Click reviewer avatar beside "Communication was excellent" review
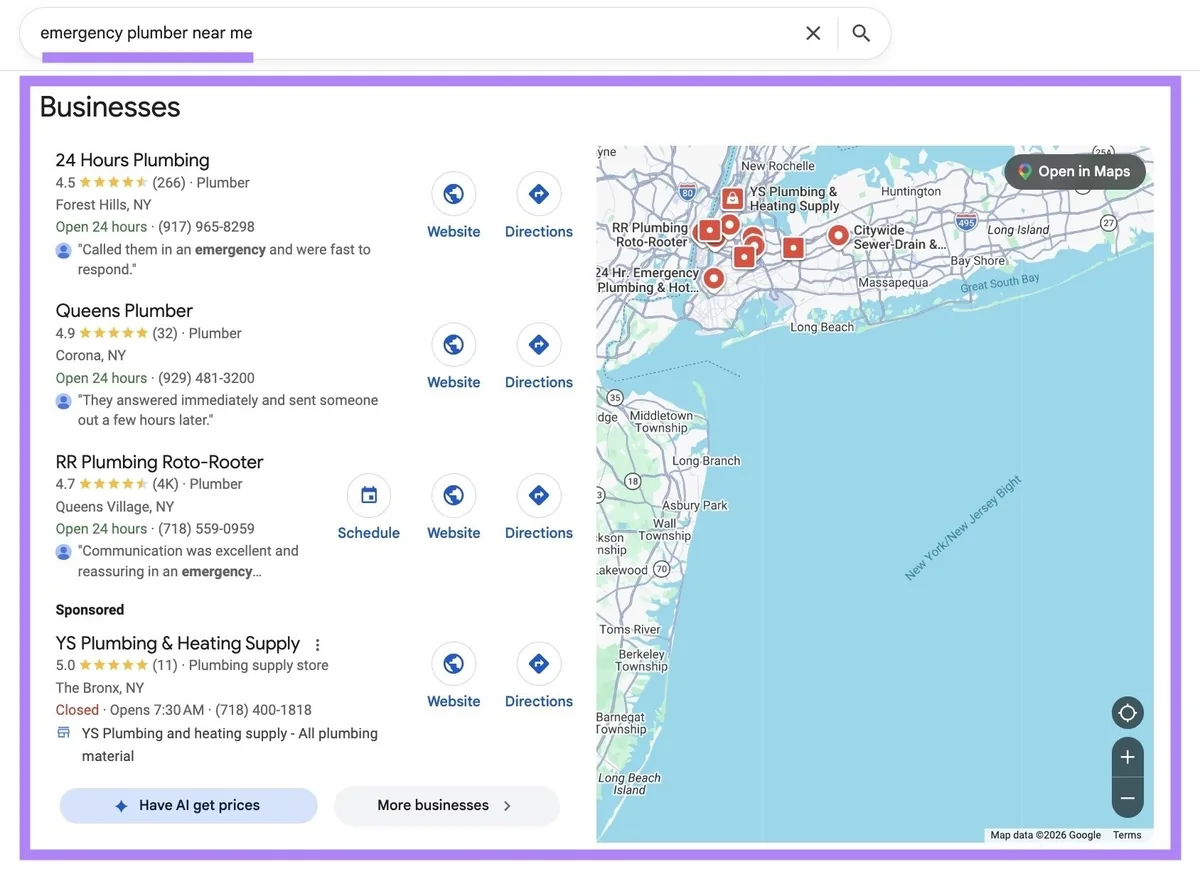The width and height of the screenshot is (1200, 874). (64, 552)
